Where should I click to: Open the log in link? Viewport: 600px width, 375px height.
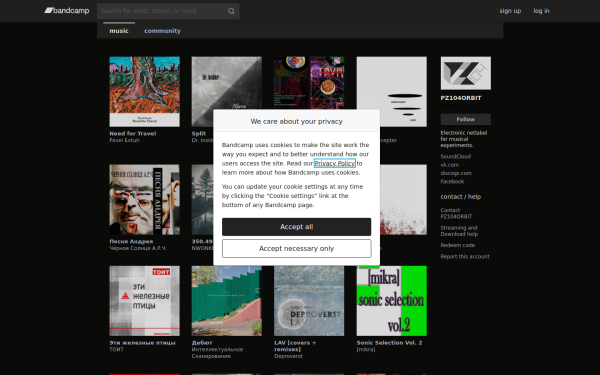tap(541, 11)
